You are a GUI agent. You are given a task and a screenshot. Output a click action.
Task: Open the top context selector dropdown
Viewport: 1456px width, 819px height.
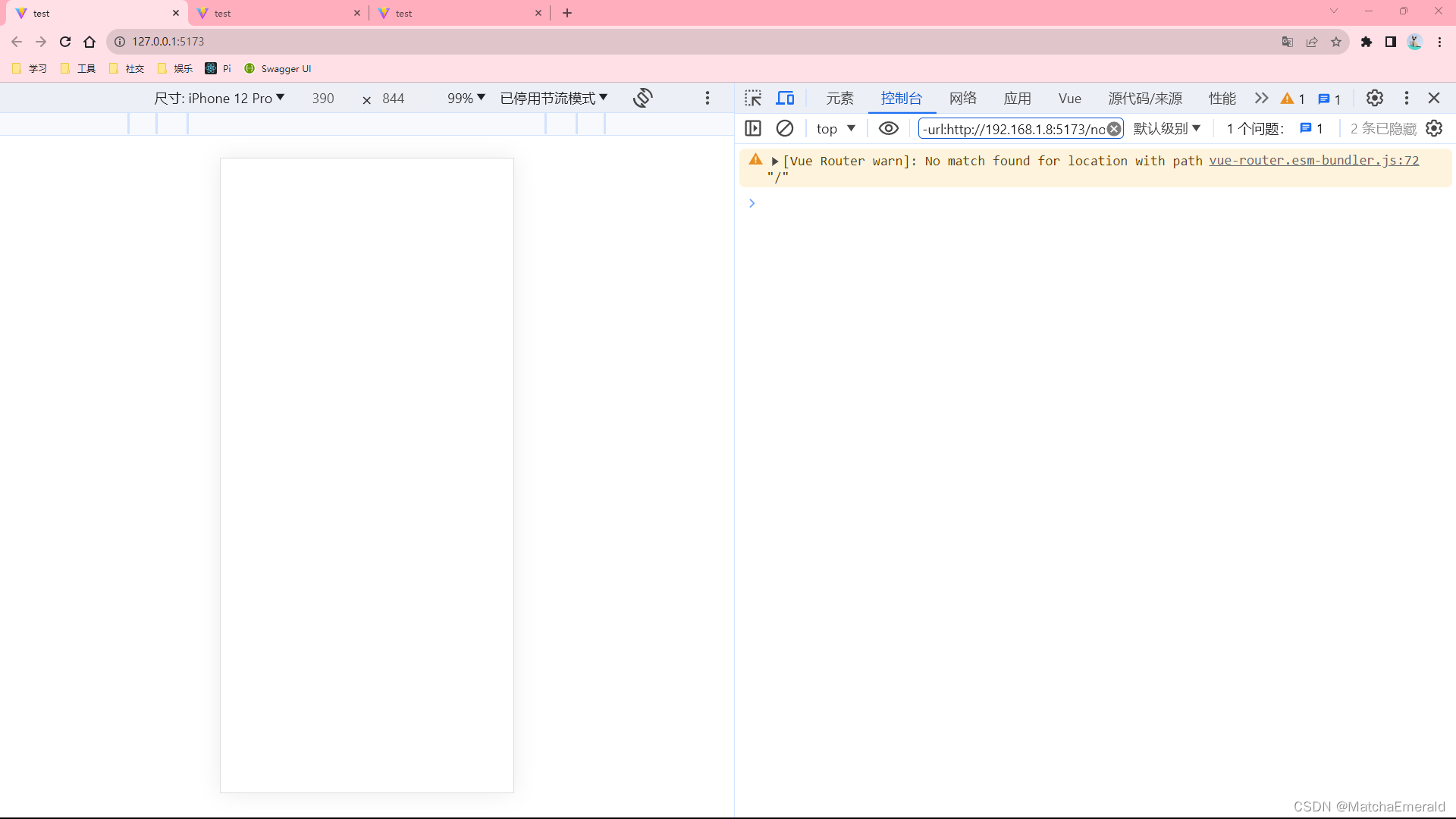pyautogui.click(x=836, y=129)
